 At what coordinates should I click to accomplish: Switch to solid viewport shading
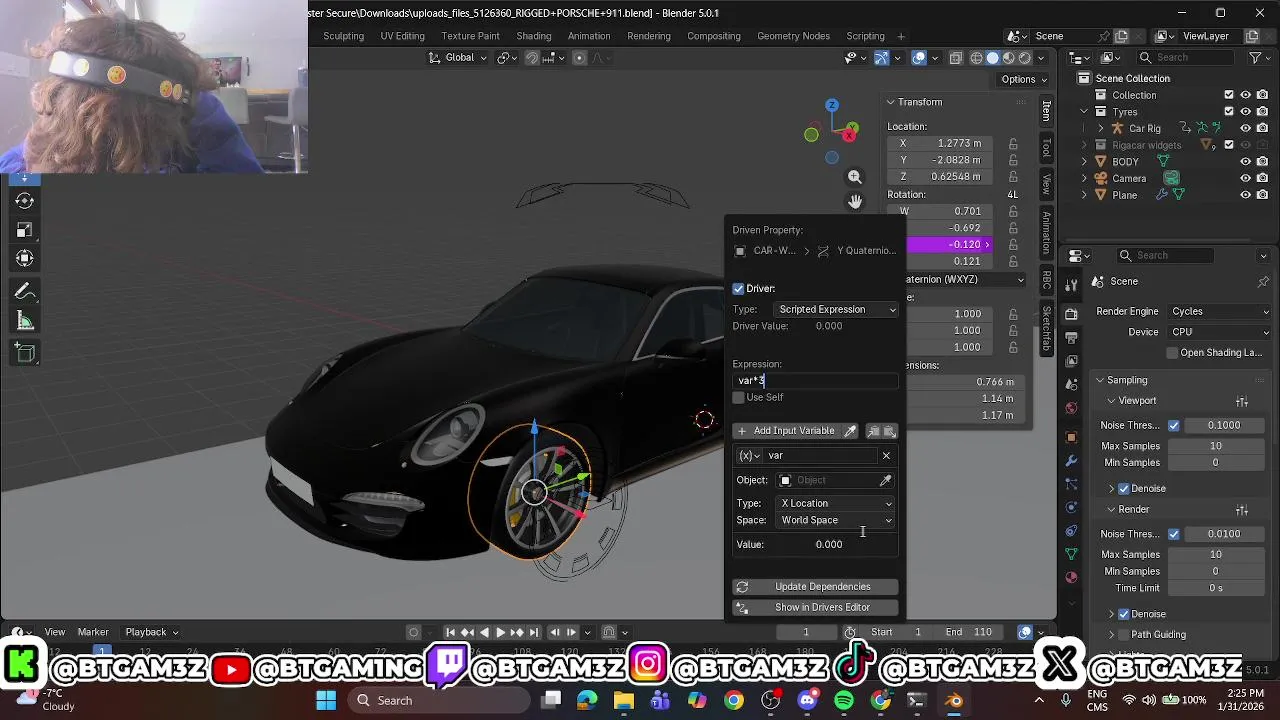click(993, 58)
